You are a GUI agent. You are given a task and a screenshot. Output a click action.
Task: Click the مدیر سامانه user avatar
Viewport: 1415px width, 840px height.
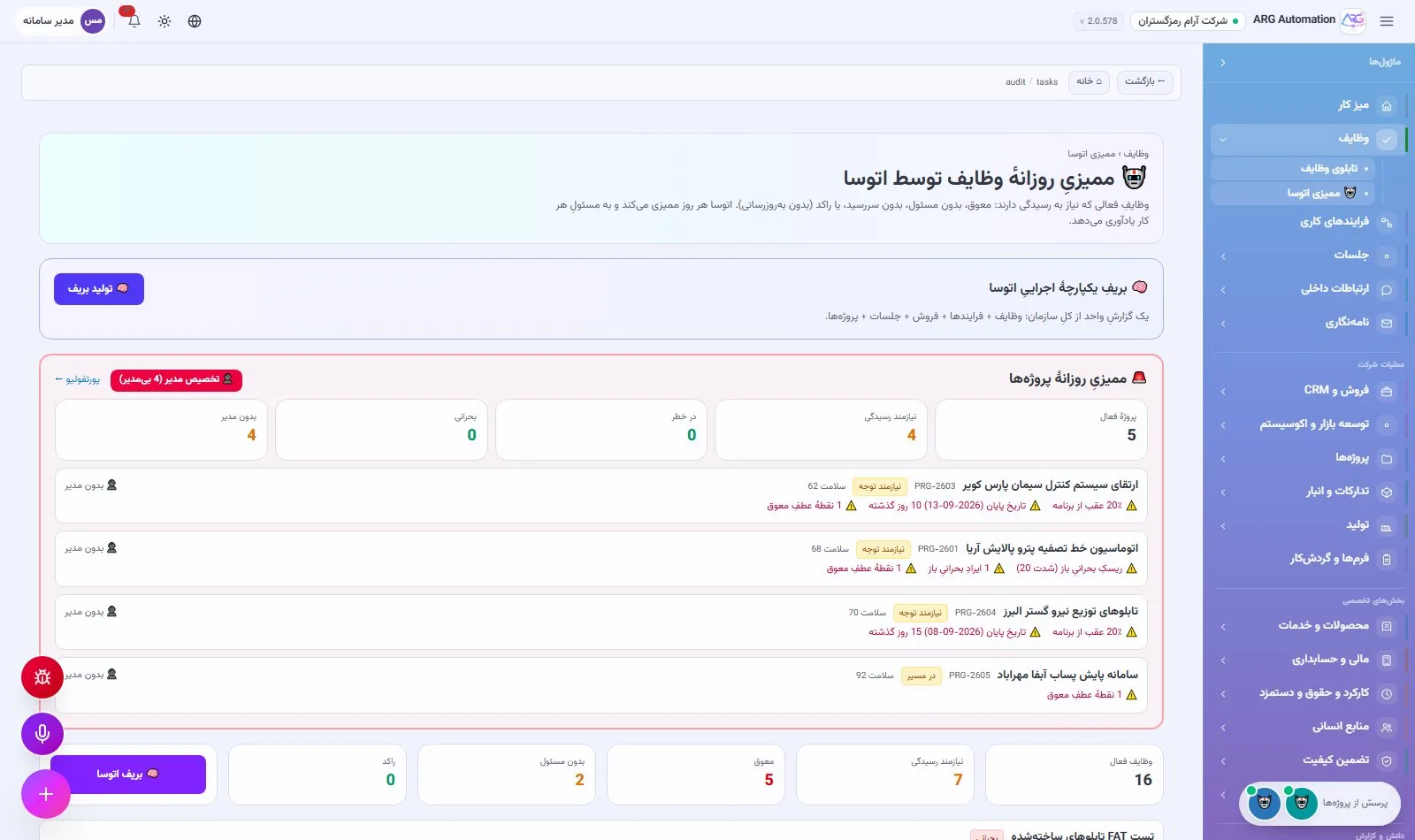click(93, 20)
